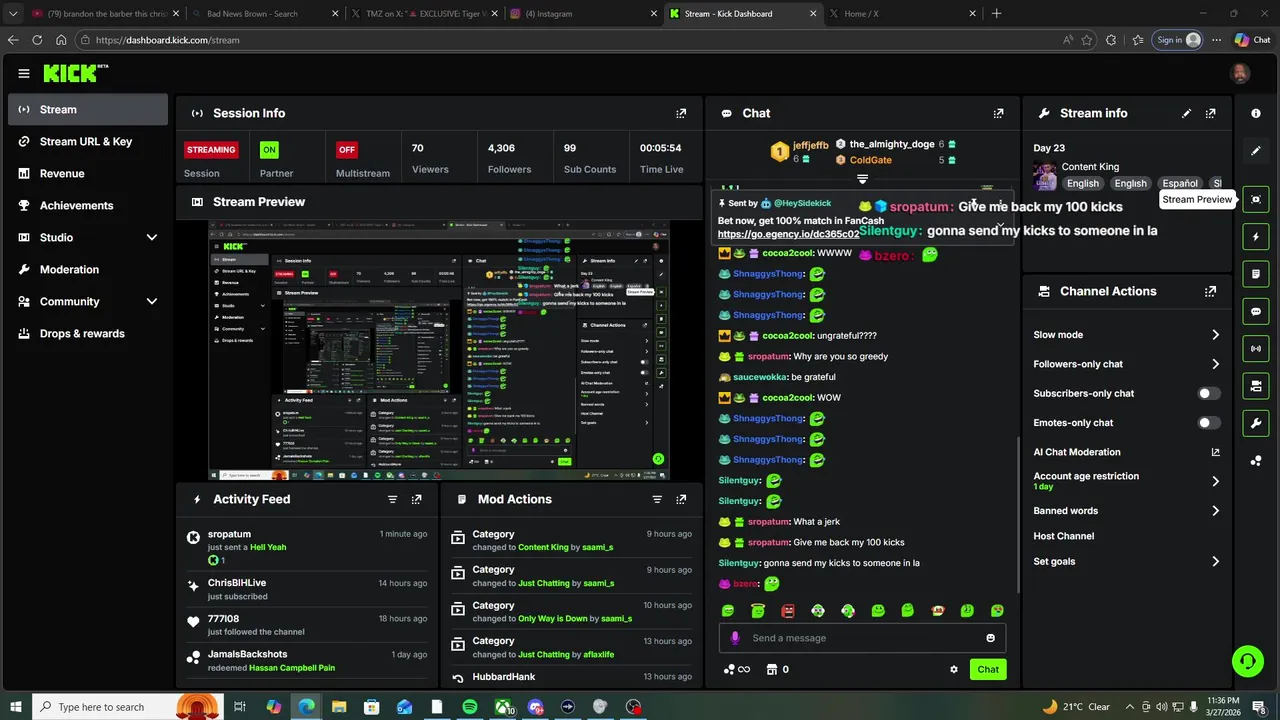The width and height of the screenshot is (1280, 720).
Task: Open Mod Actions filter options
Action: 657,499
